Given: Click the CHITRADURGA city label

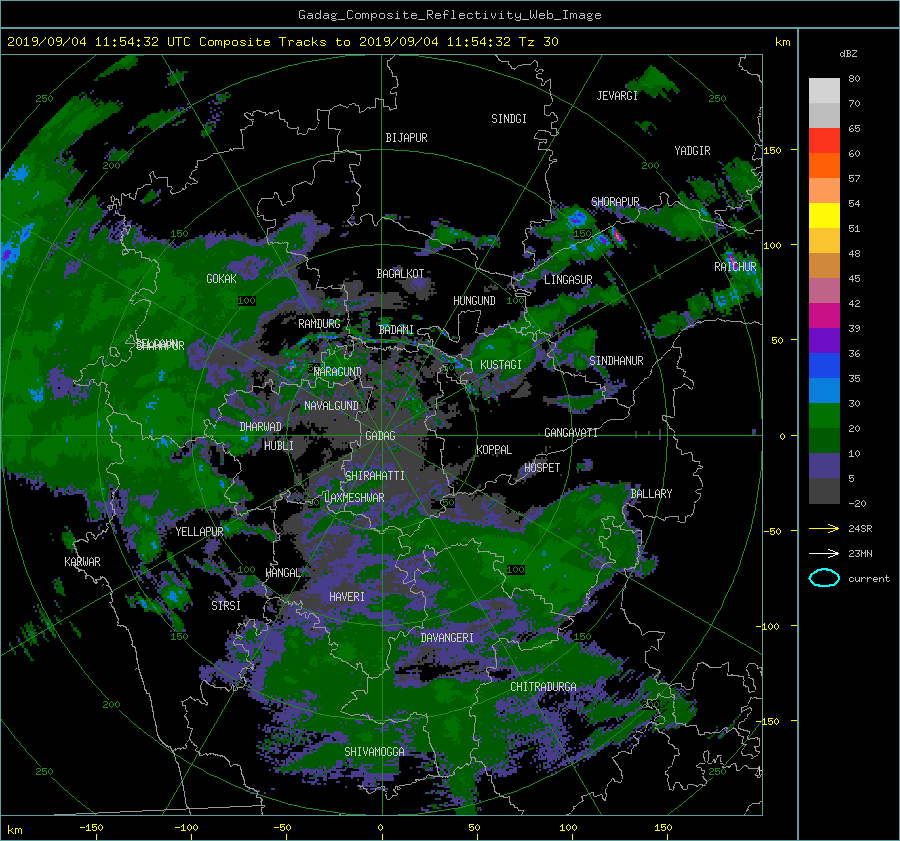Looking at the screenshot, I should click(x=543, y=687).
